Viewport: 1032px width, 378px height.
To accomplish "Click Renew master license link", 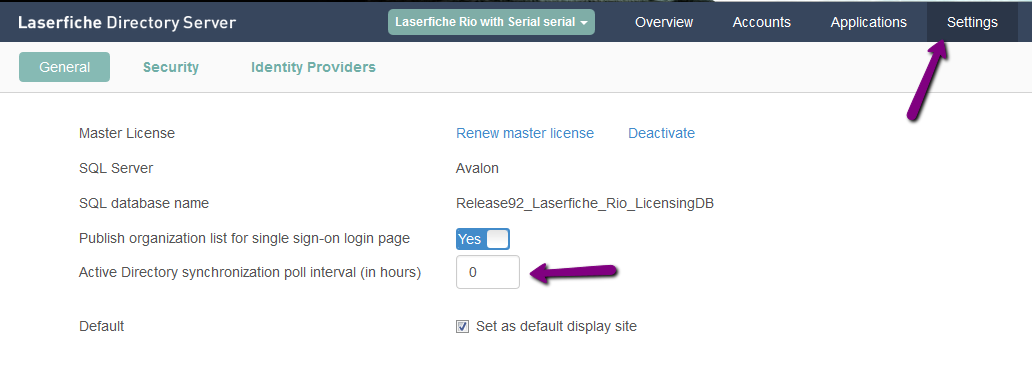I will pos(525,133).
